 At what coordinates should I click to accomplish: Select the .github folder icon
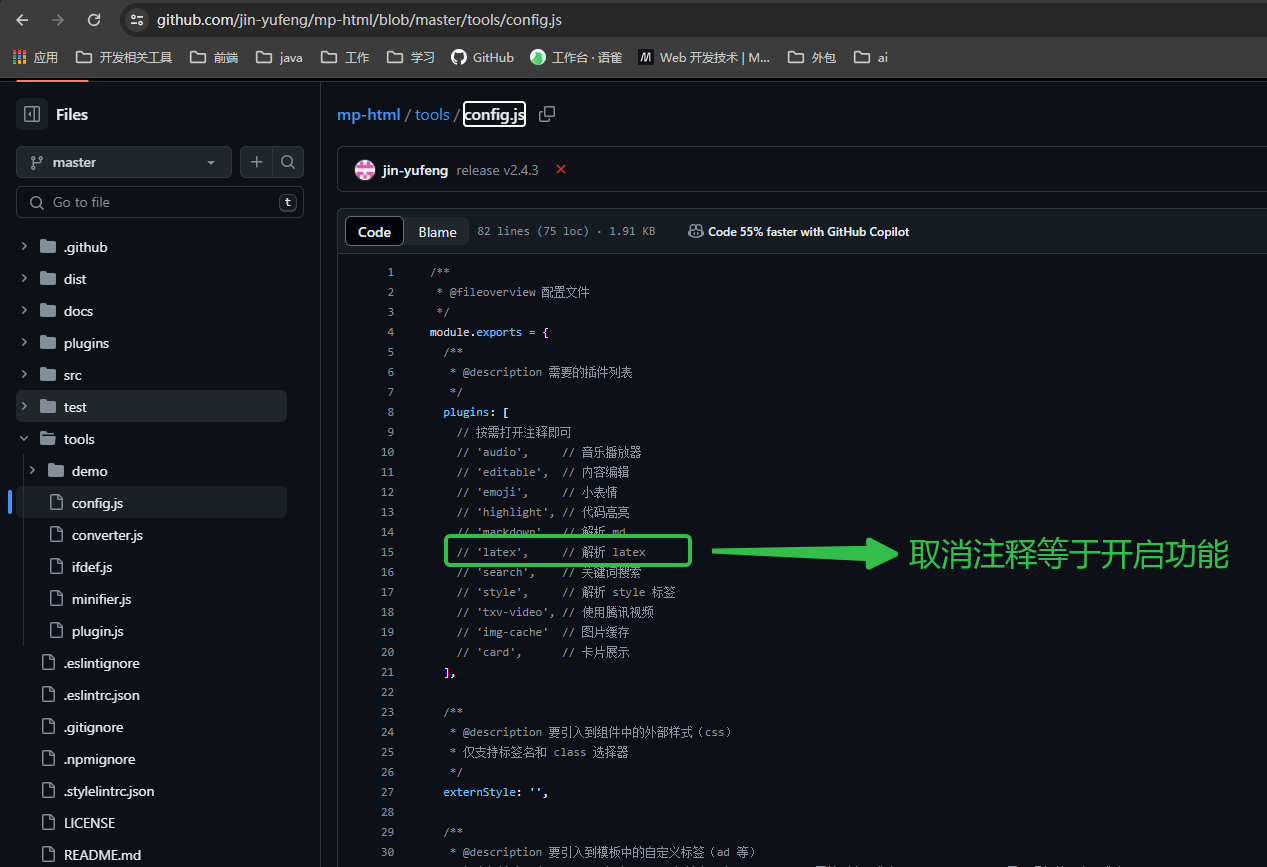48,247
